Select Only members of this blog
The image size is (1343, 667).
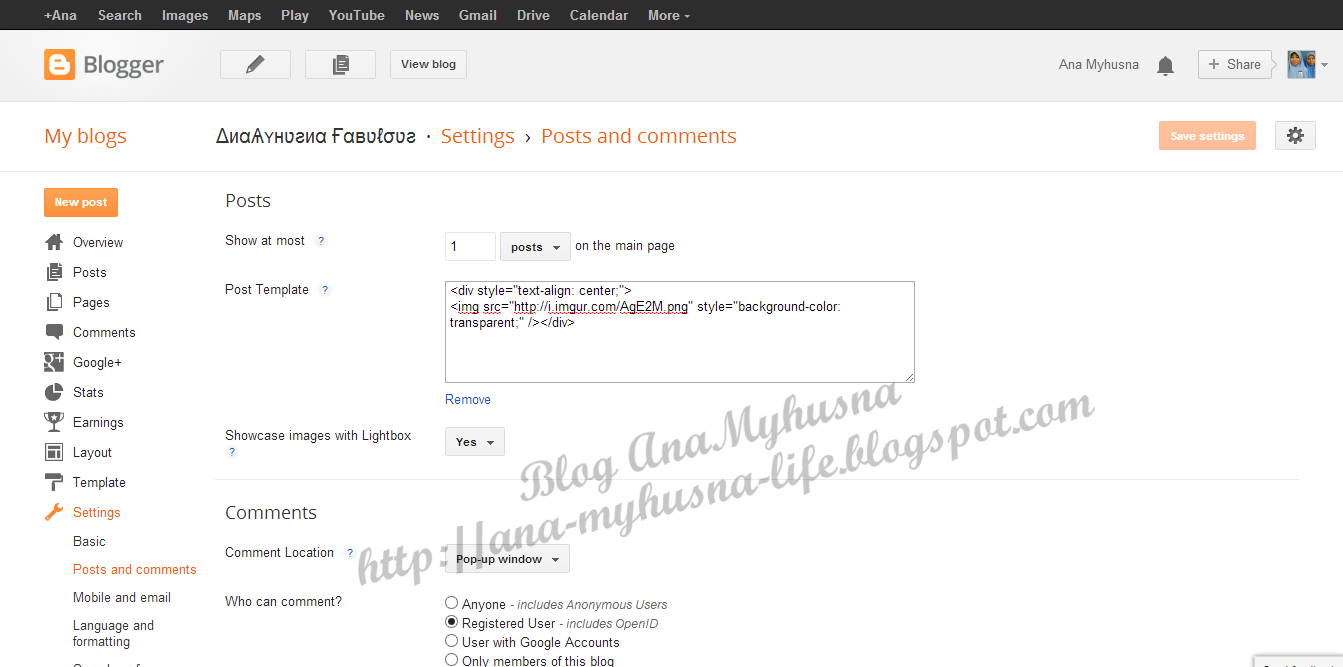click(452, 660)
